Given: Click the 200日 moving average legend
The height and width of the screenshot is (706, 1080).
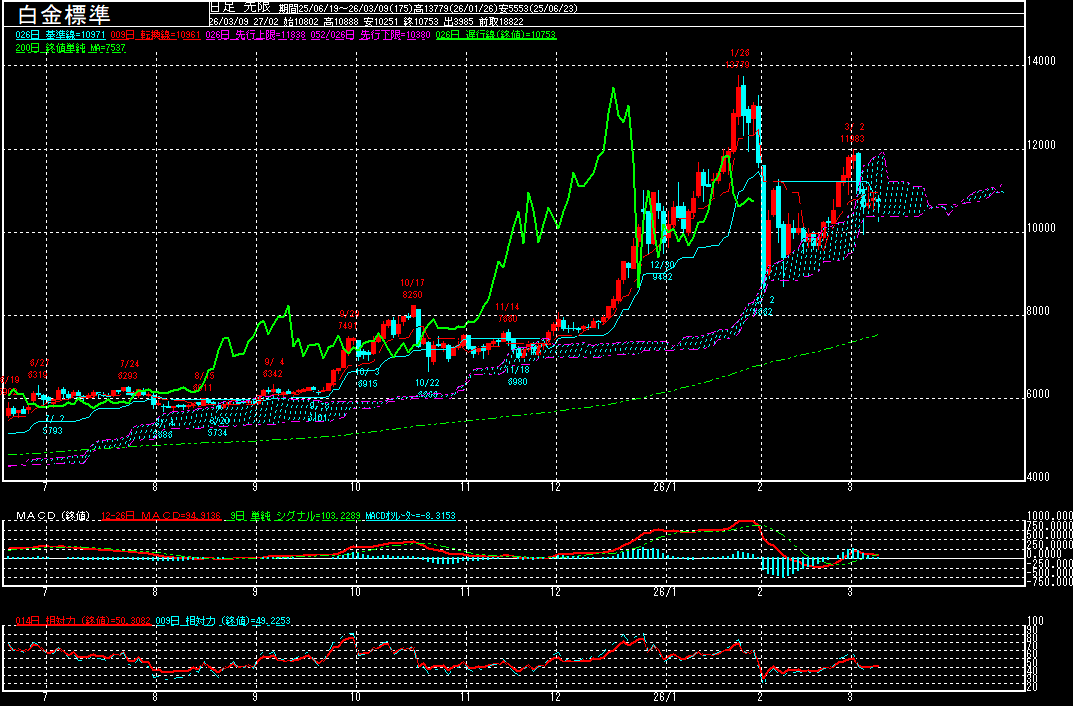Looking at the screenshot, I should 70,48.
